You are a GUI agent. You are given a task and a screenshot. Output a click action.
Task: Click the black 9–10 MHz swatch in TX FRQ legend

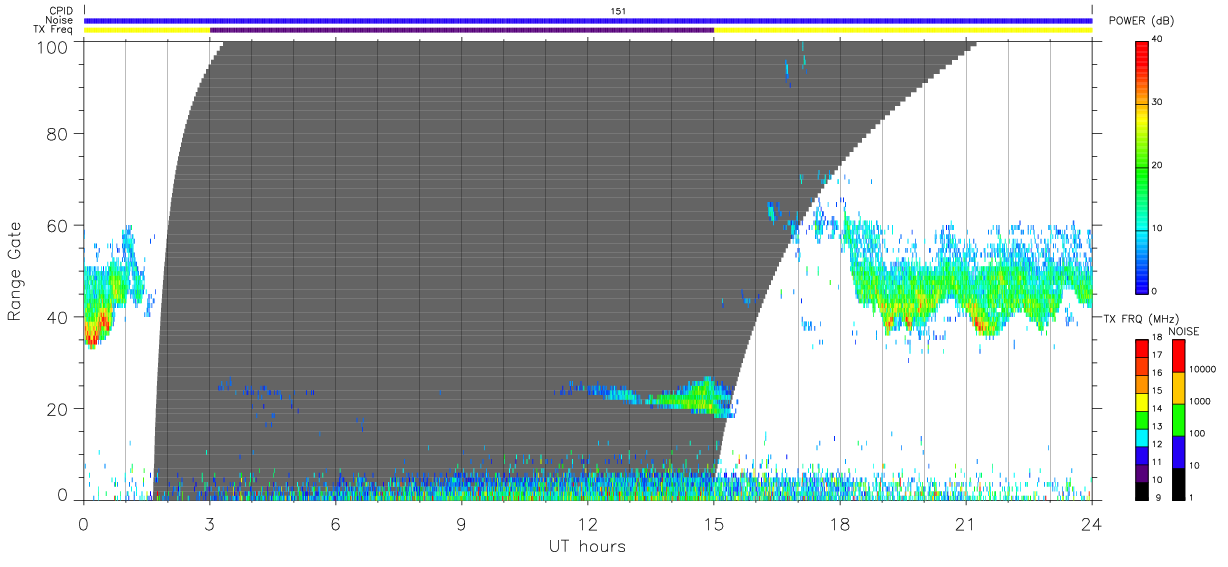point(1142,491)
